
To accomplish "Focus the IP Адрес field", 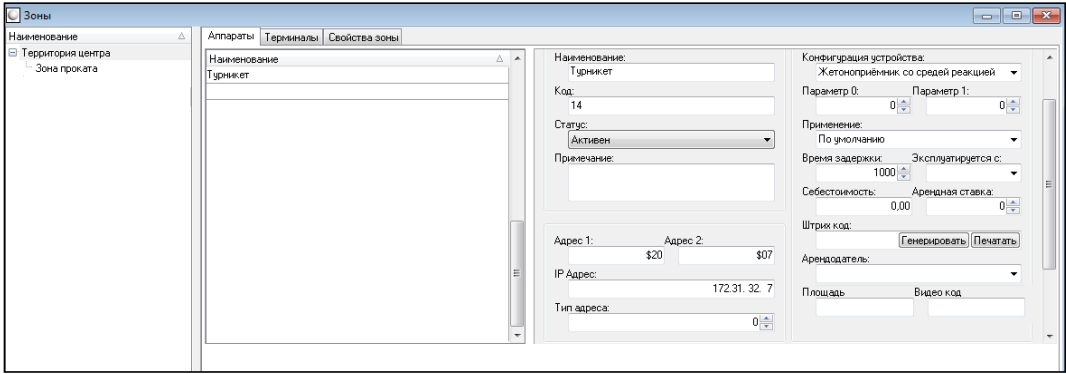I will coord(671,289).
